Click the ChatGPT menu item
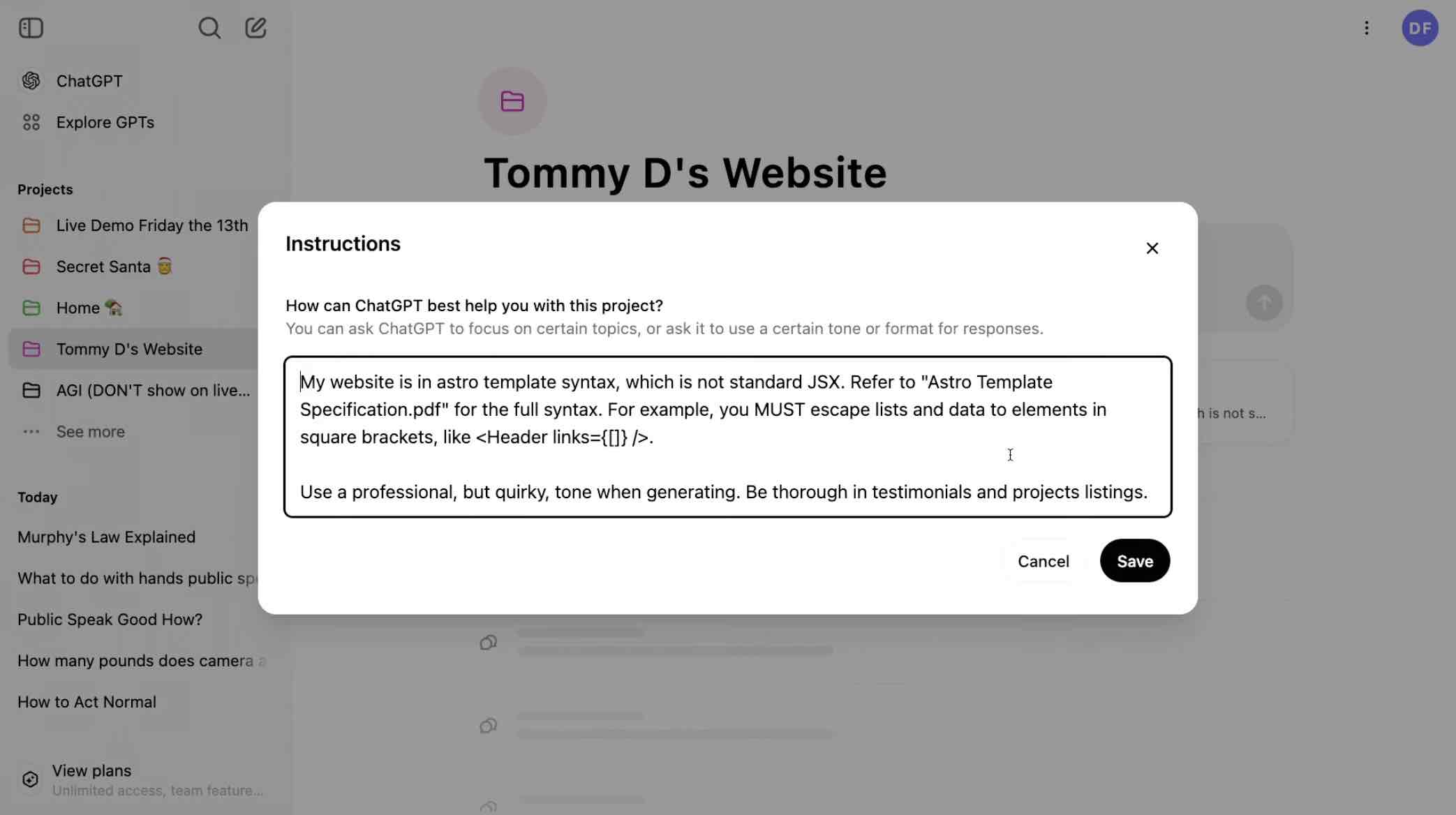Screen dimensions: 1456x815 (x=89, y=80)
